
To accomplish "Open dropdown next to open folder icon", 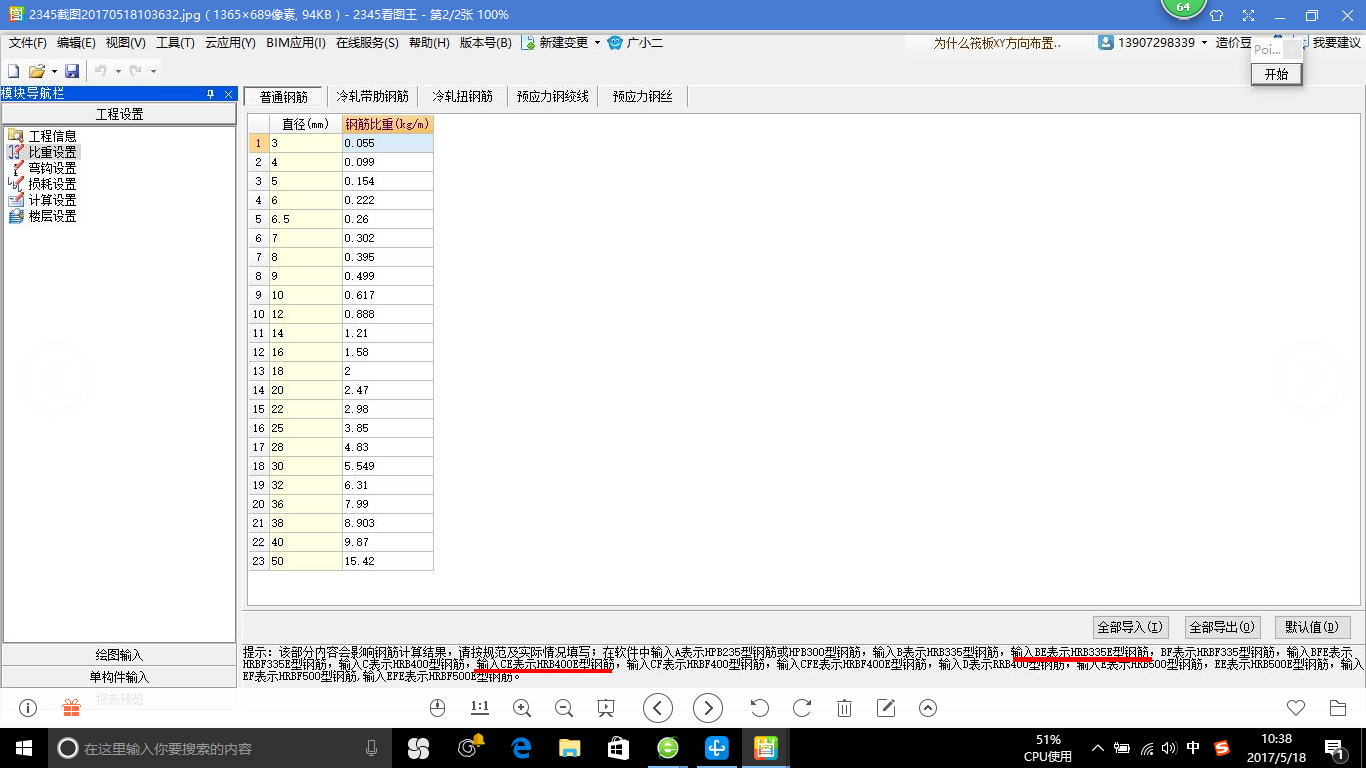I will click(x=54, y=71).
